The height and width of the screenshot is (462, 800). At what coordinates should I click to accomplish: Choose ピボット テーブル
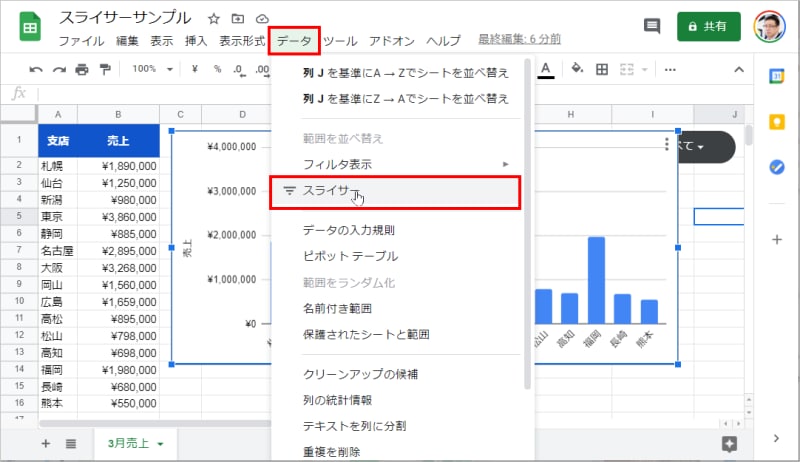click(403, 256)
